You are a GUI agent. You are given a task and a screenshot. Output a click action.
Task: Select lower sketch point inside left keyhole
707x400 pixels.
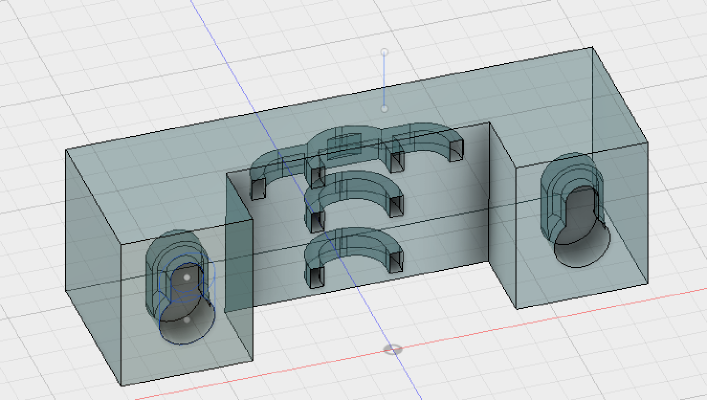tap(187, 320)
